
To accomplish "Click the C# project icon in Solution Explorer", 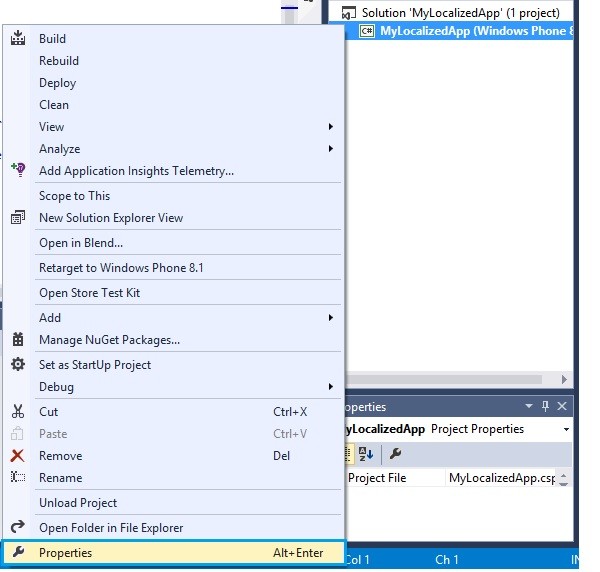I will coord(367,31).
